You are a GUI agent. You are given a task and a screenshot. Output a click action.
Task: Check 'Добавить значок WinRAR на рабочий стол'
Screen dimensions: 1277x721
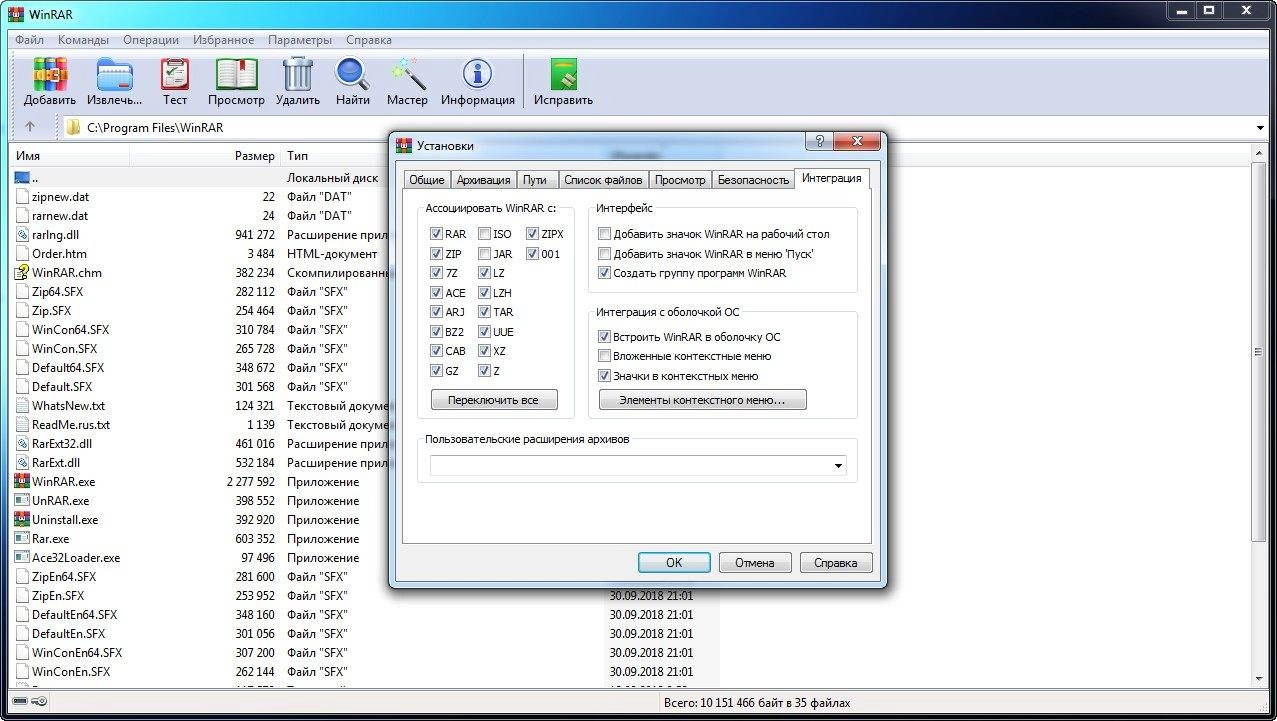pos(604,234)
